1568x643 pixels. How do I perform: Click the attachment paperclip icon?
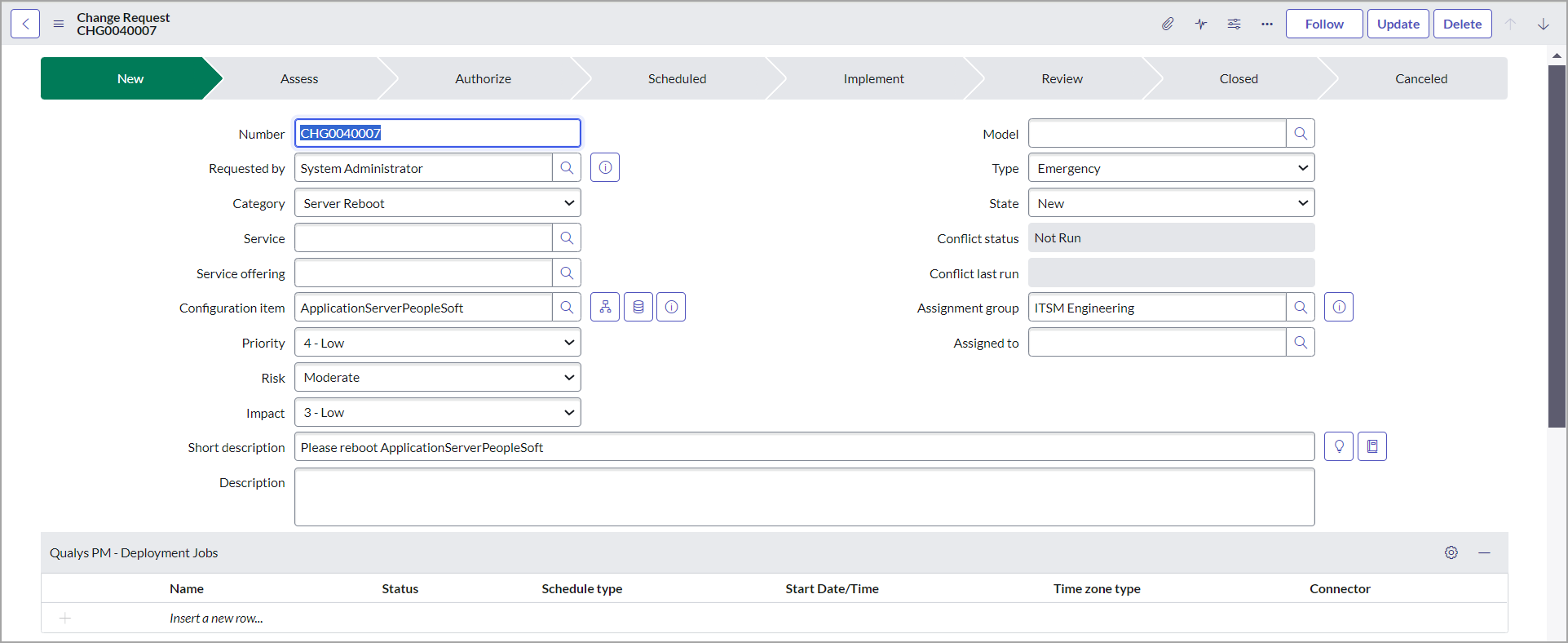(x=1168, y=24)
